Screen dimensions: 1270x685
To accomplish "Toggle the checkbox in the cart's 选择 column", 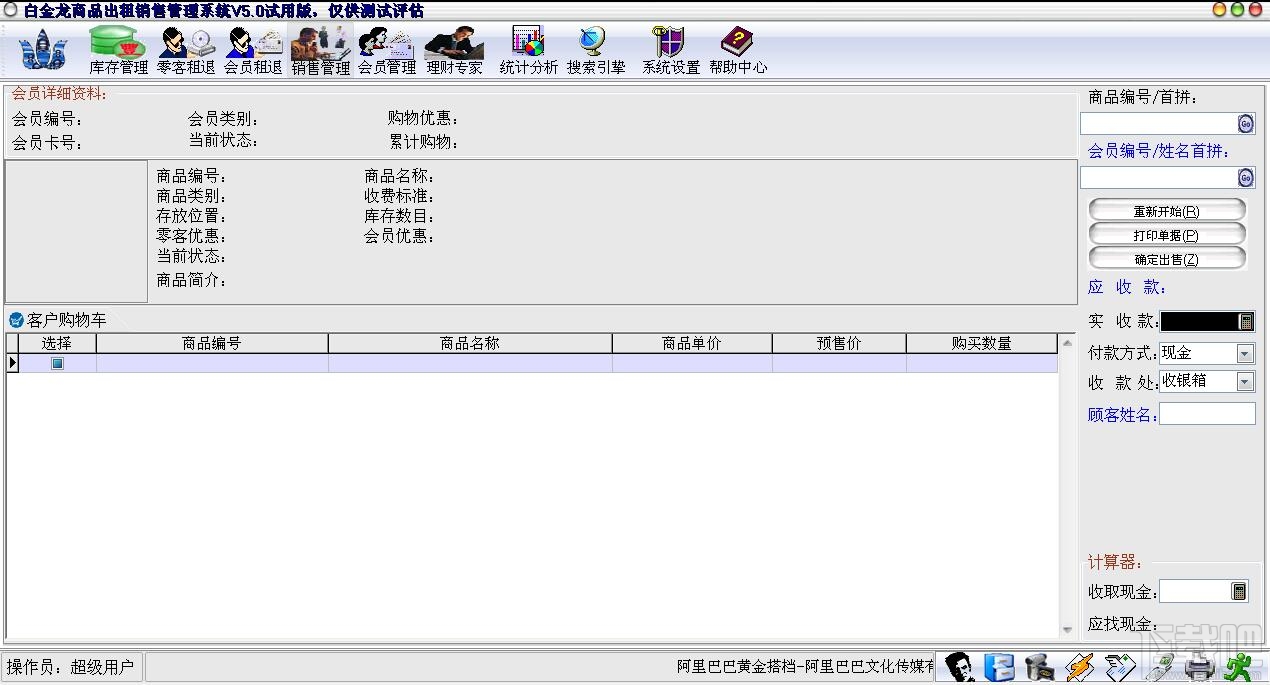I will pos(57,363).
